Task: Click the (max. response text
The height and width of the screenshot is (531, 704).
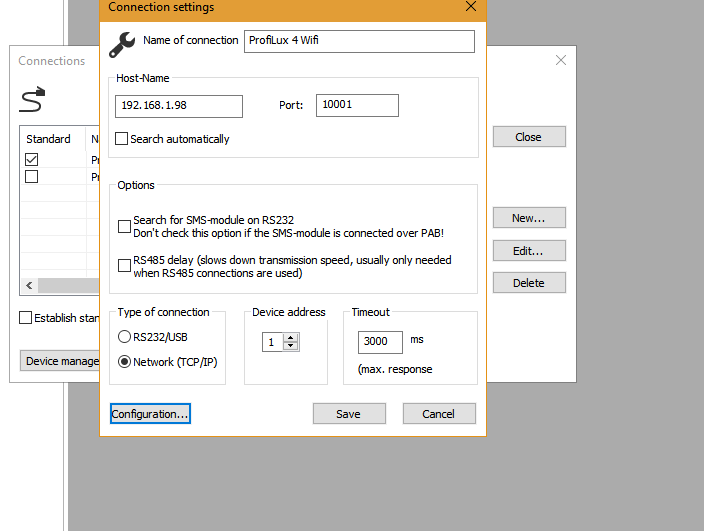Action: pos(395,369)
